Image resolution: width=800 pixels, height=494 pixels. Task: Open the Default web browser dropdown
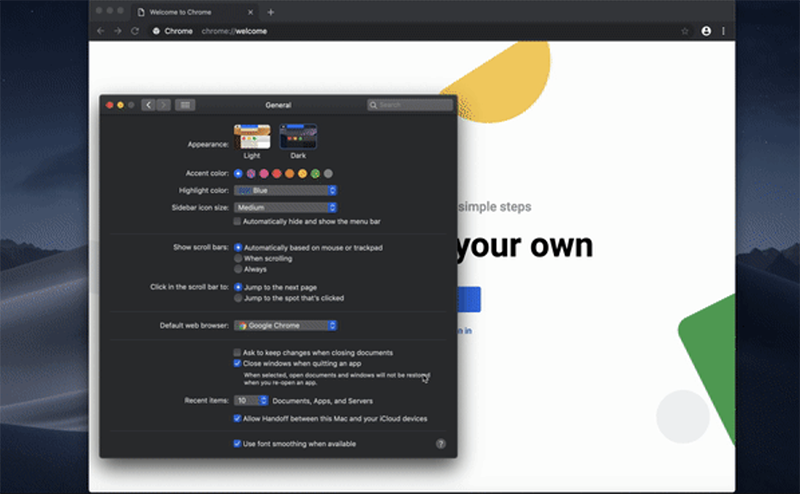pyautogui.click(x=285, y=326)
